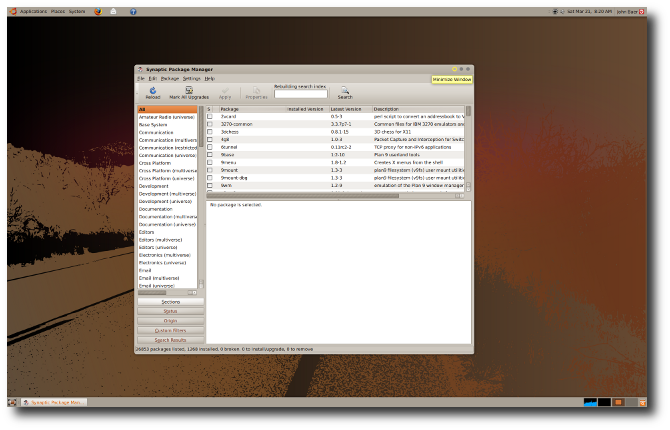Click the Ubuntu logo in top panel
Screen dimensions: 670x430
[x=13, y=12]
